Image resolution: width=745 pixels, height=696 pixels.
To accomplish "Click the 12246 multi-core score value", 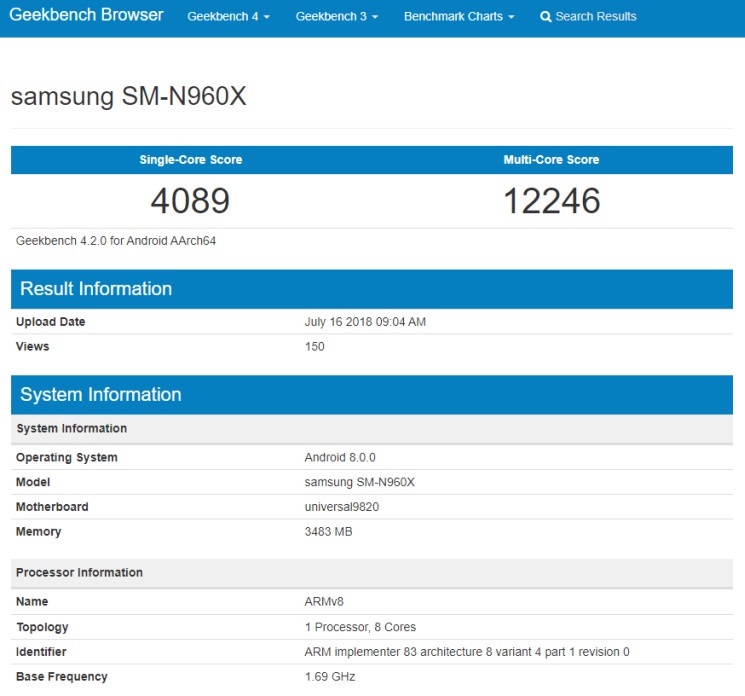I will (551, 201).
